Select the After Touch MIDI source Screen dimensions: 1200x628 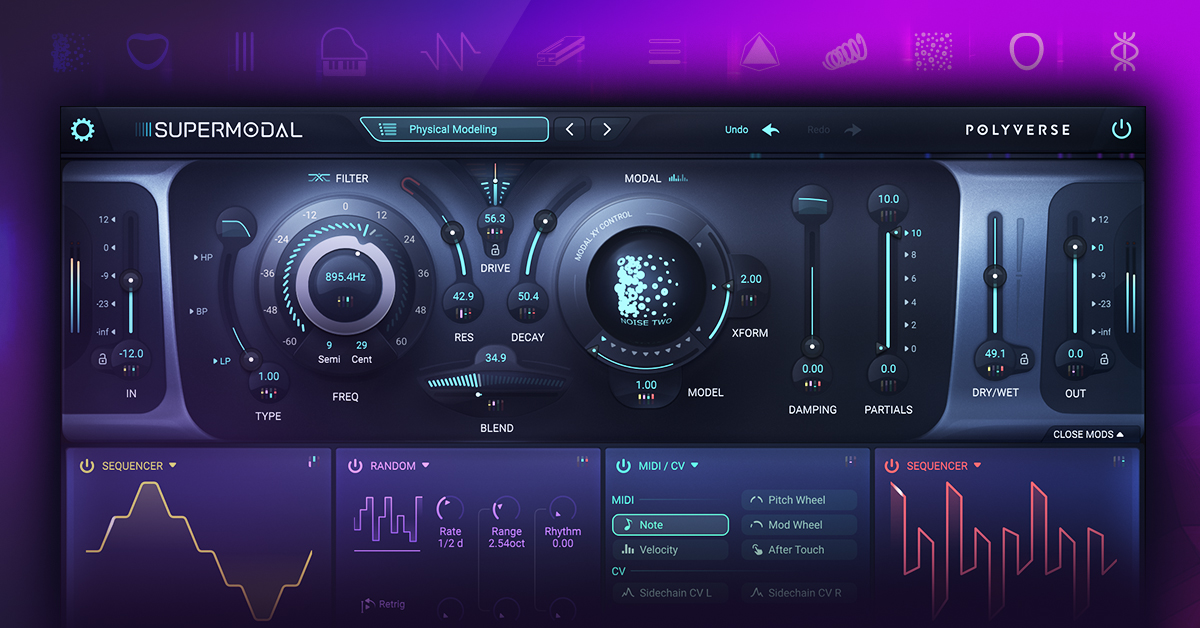pos(800,550)
